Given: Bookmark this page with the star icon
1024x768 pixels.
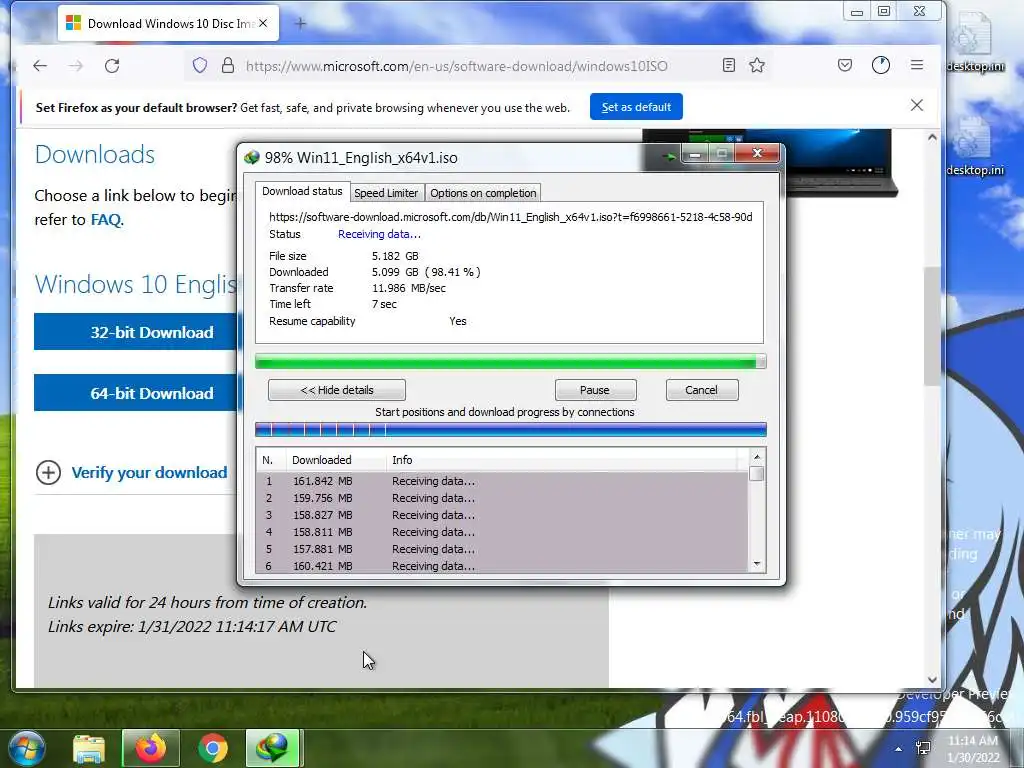Looking at the screenshot, I should [757, 65].
